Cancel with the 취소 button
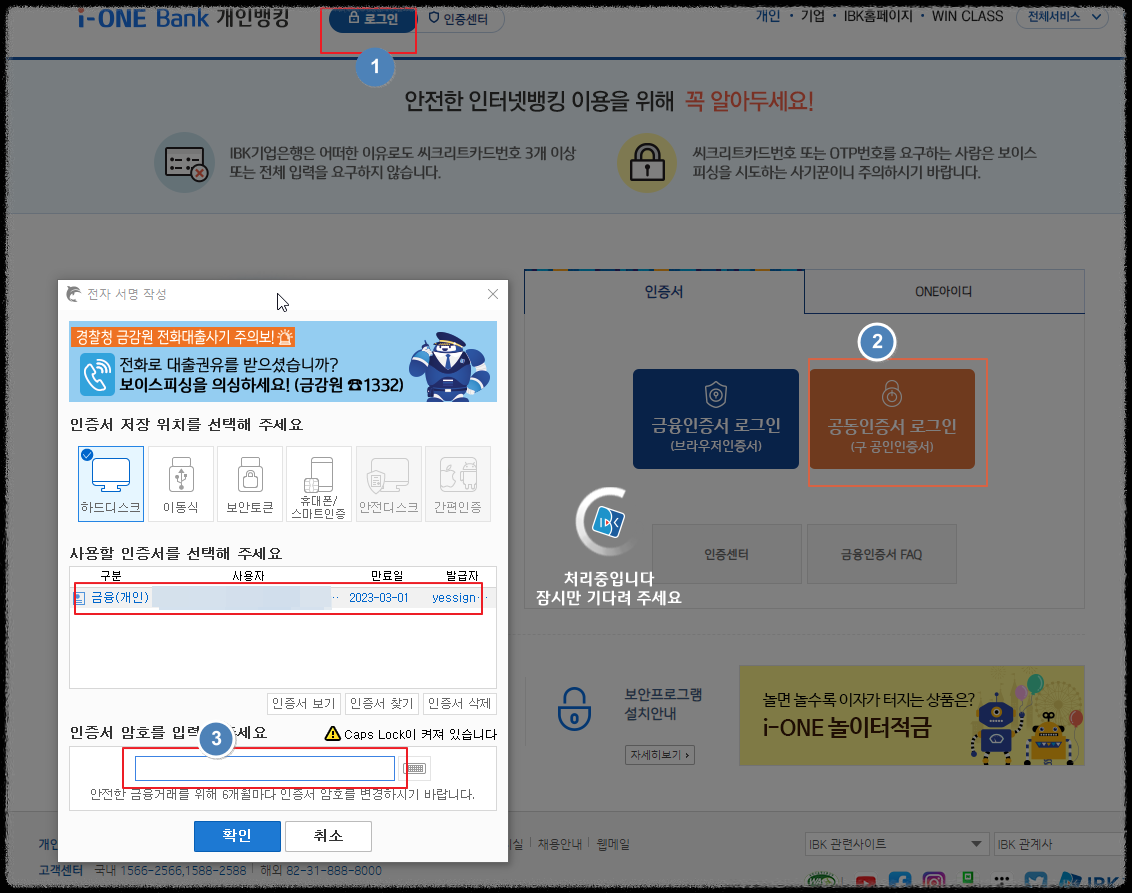This screenshot has width=1132, height=893. tap(328, 836)
